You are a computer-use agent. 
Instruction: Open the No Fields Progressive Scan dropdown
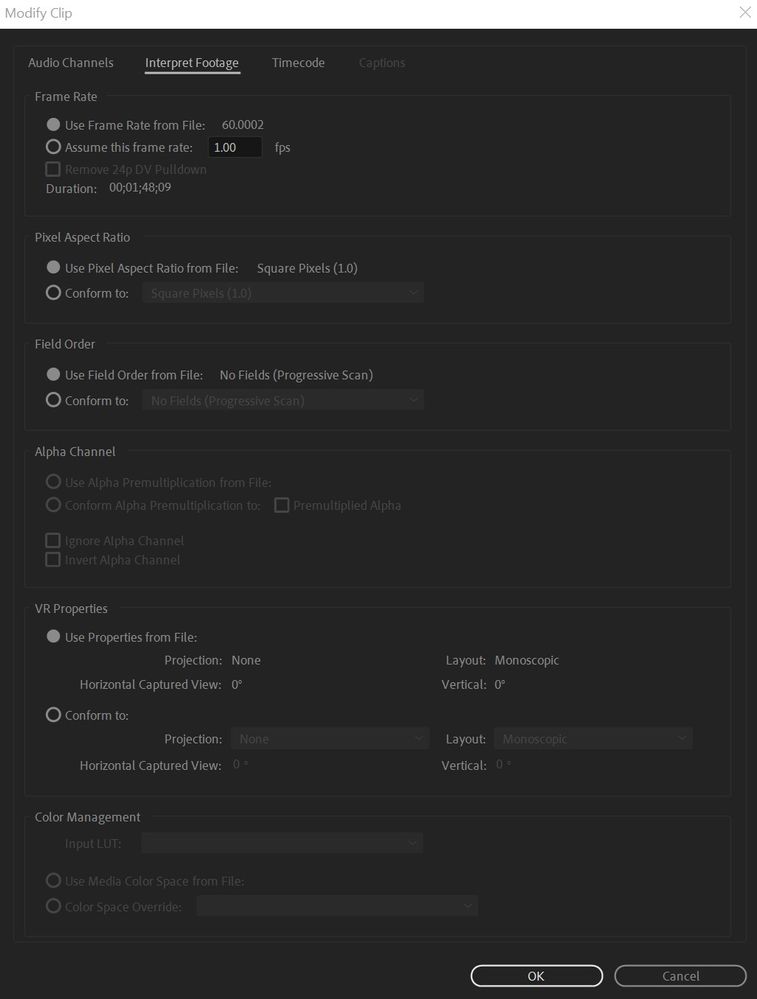[x=283, y=400]
